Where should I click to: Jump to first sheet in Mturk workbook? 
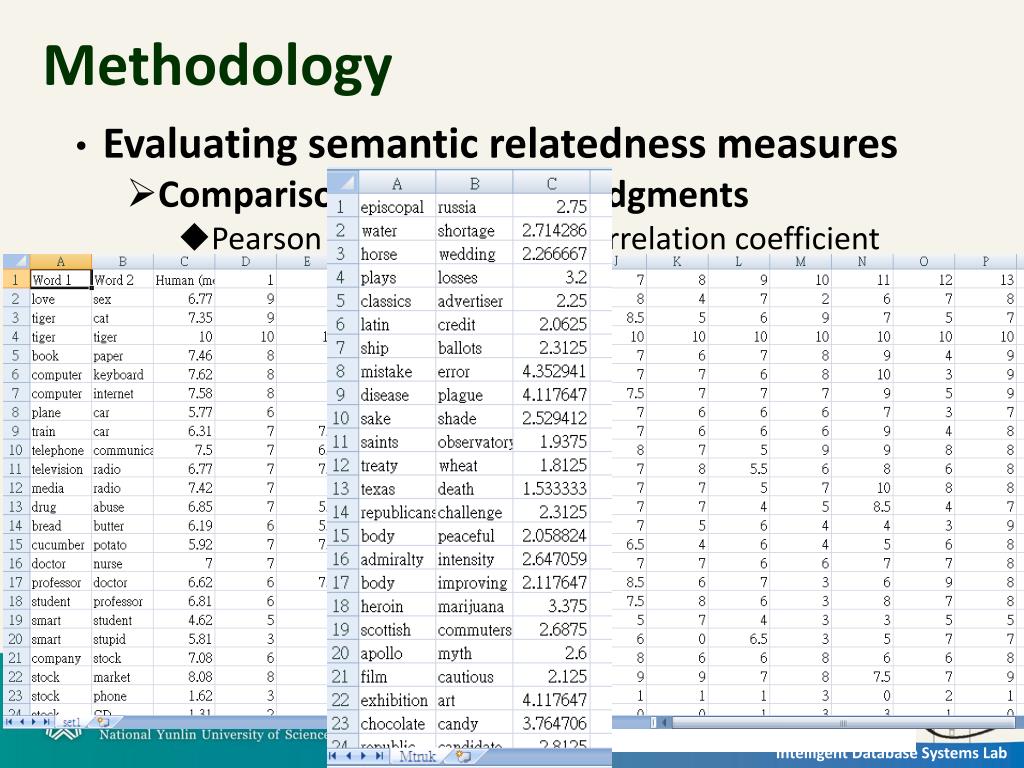point(334,756)
